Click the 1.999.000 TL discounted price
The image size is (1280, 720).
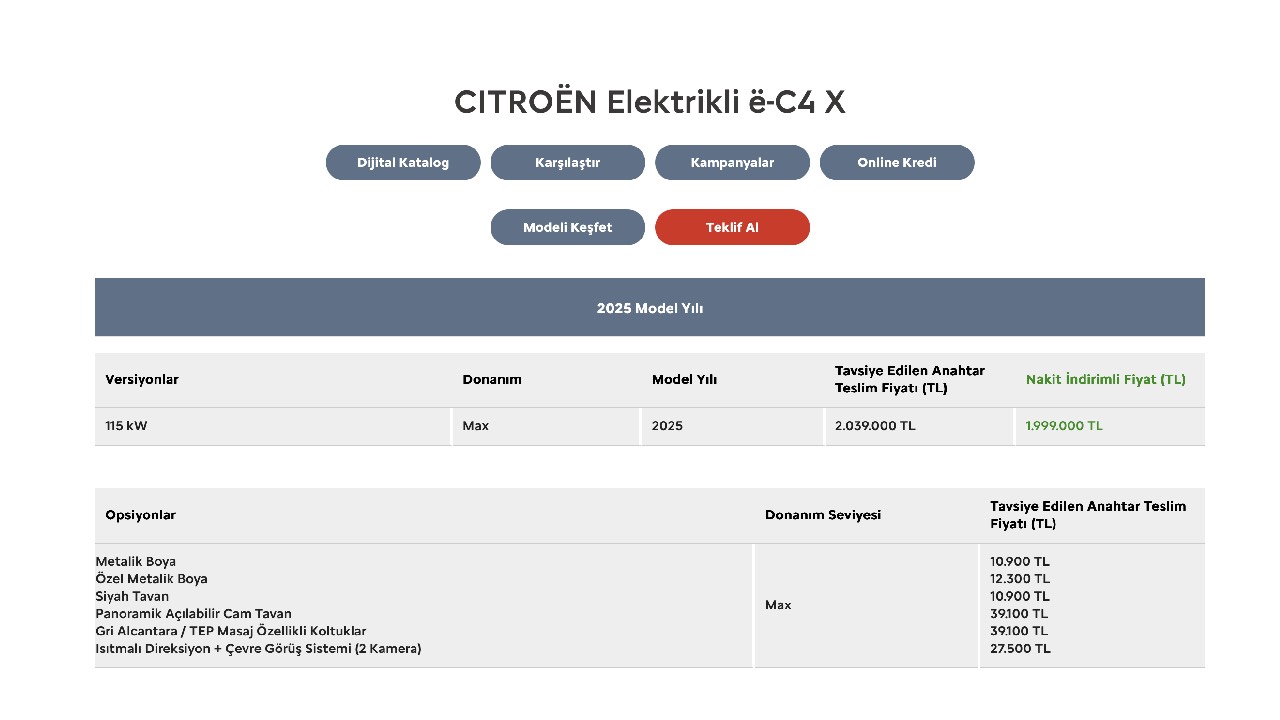tap(1064, 426)
